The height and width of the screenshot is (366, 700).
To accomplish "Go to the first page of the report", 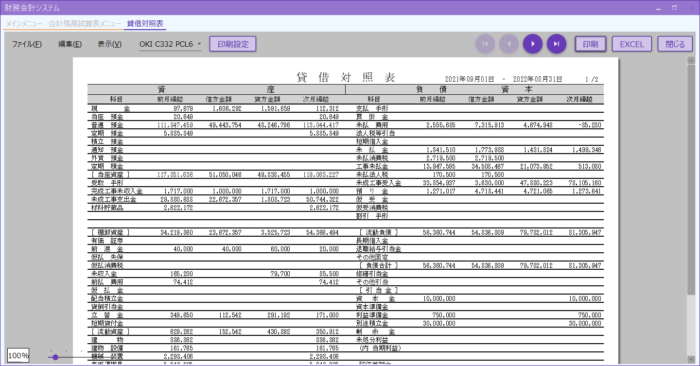I will 485,44.
